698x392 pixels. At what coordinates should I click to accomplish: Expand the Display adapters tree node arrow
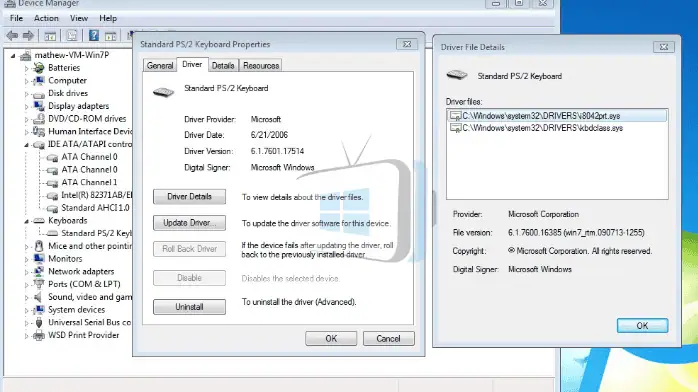(x=26, y=107)
